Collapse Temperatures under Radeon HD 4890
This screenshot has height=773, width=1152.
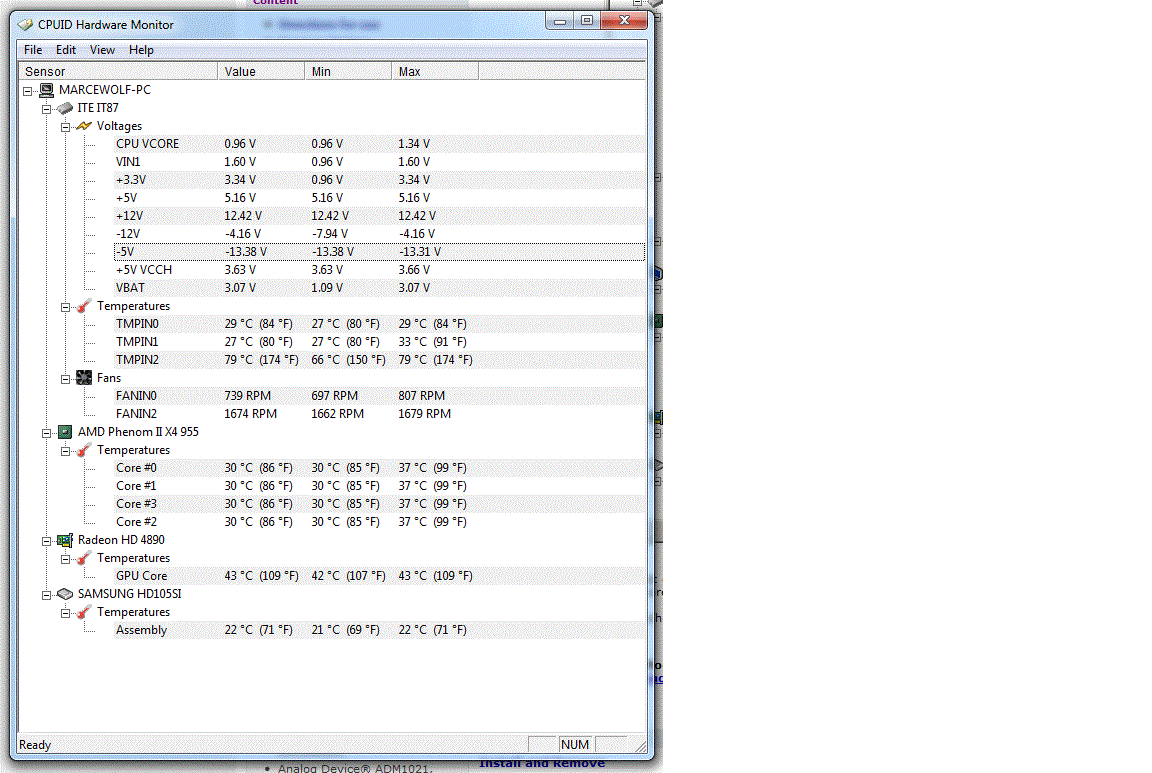tap(65, 559)
